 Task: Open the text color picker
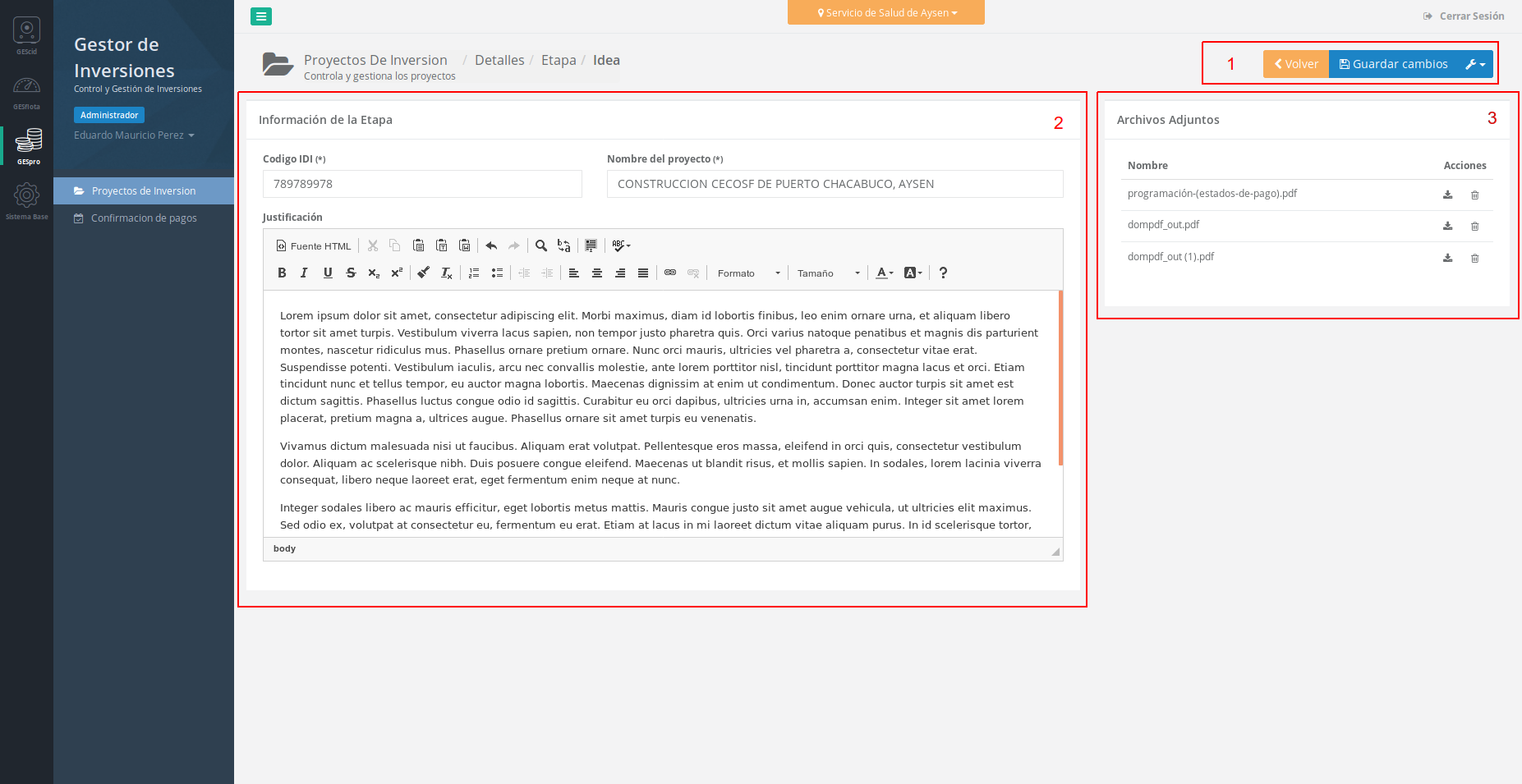click(884, 273)
